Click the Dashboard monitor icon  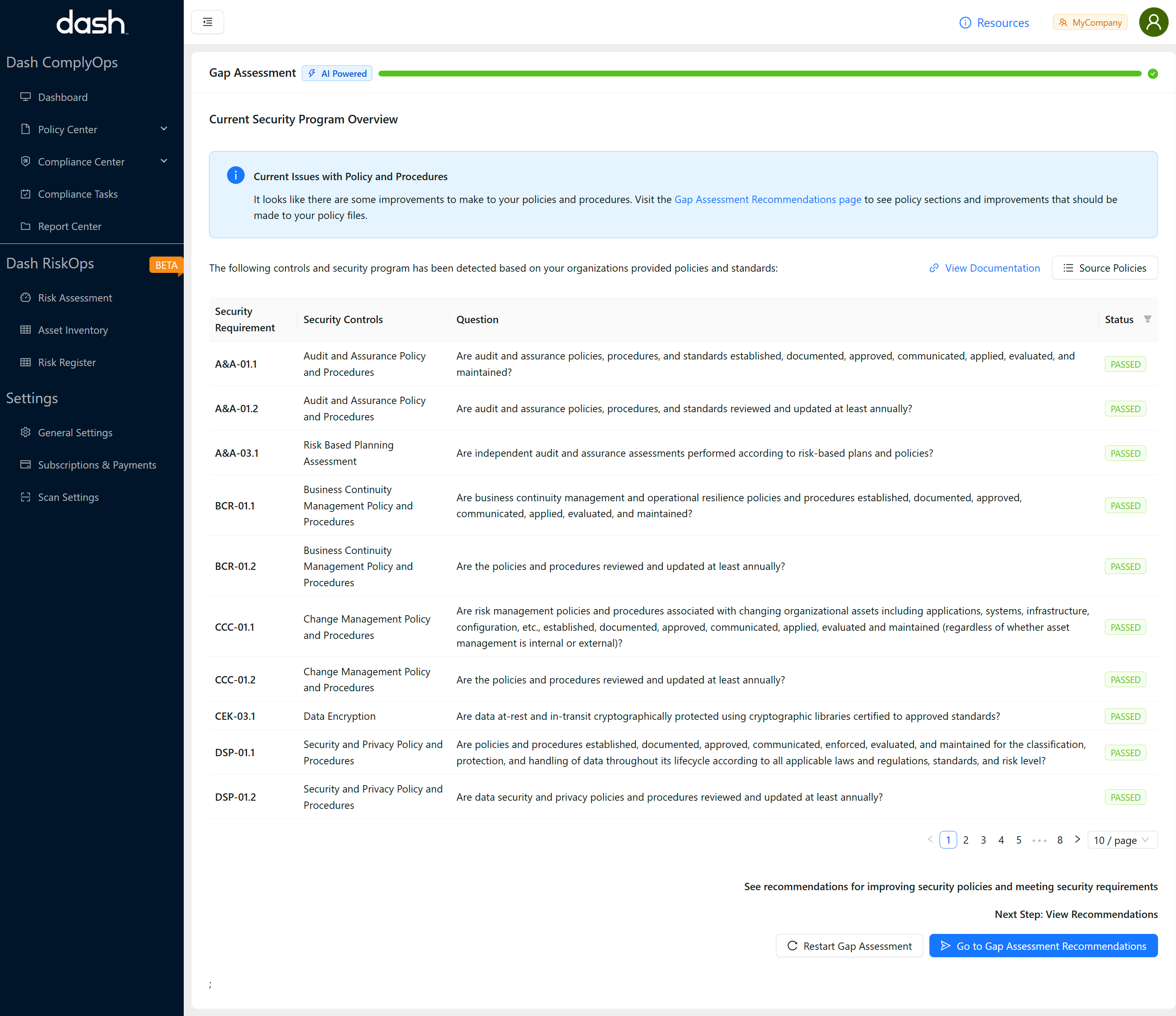pyautogui.click(x=26, y=96)
